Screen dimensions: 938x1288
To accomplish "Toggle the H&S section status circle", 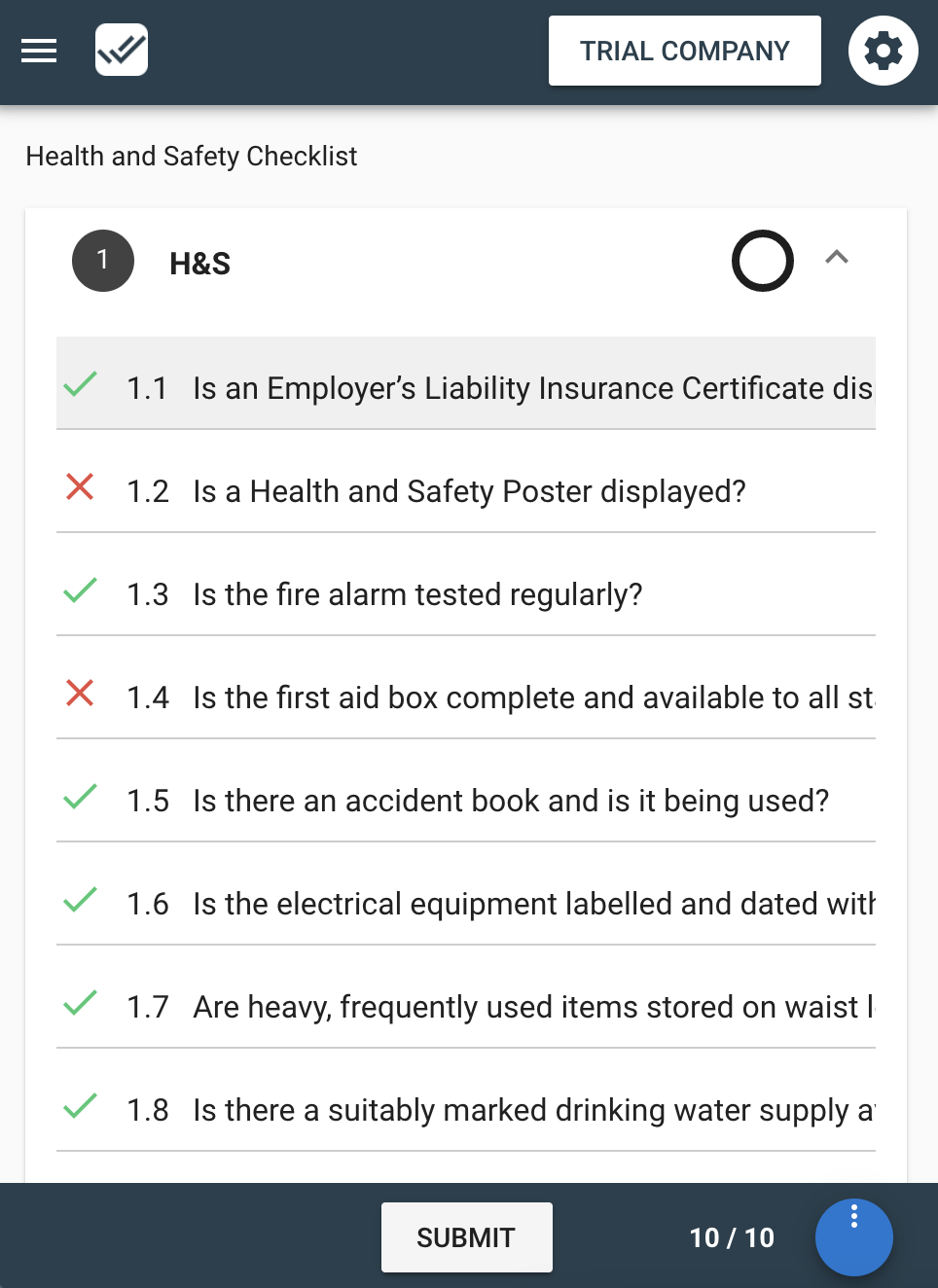I will (762, 261).
